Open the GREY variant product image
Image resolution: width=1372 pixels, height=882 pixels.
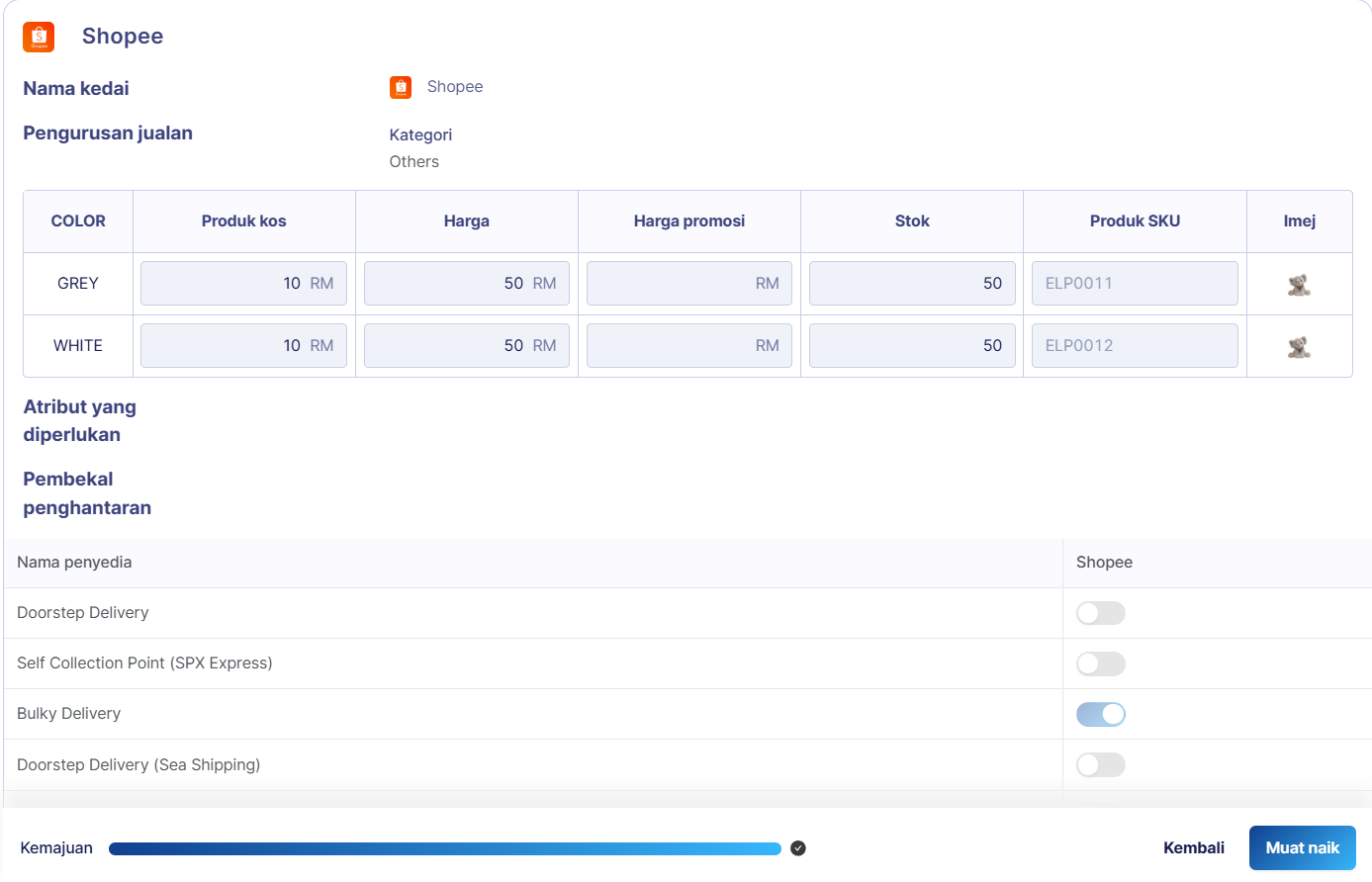1299,285
